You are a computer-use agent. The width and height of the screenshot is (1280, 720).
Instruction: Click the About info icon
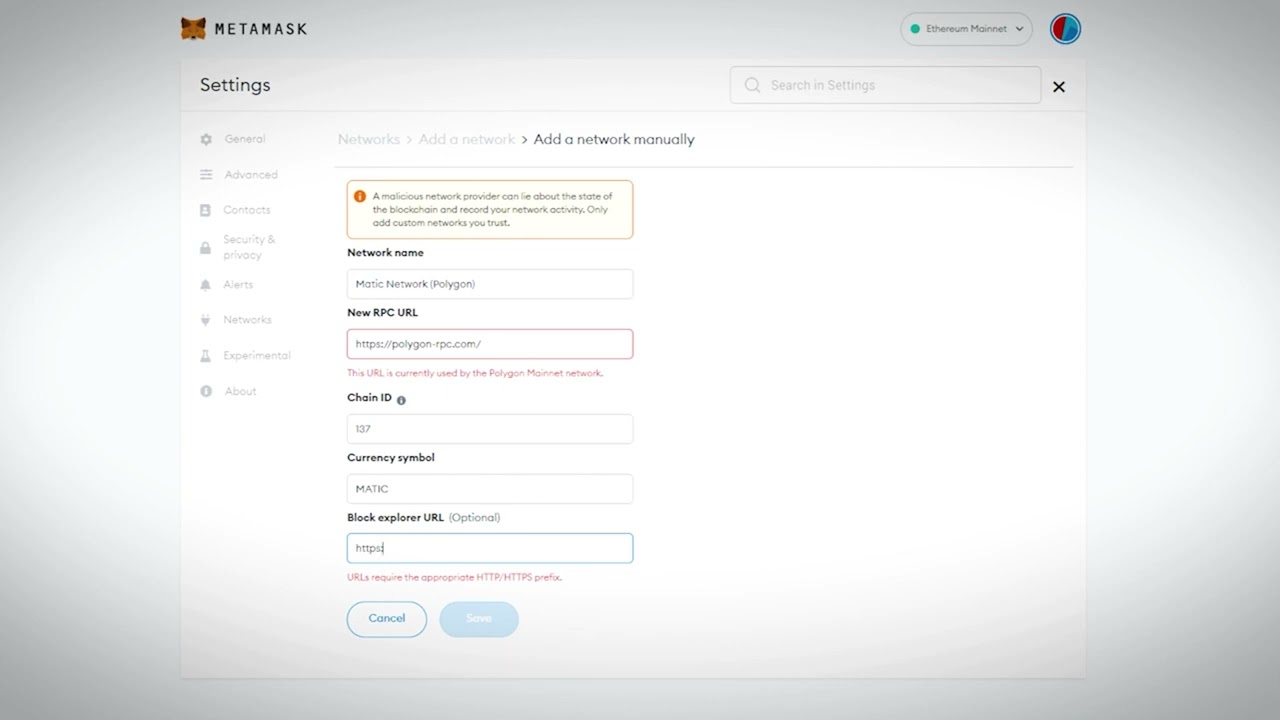(206, 391)
